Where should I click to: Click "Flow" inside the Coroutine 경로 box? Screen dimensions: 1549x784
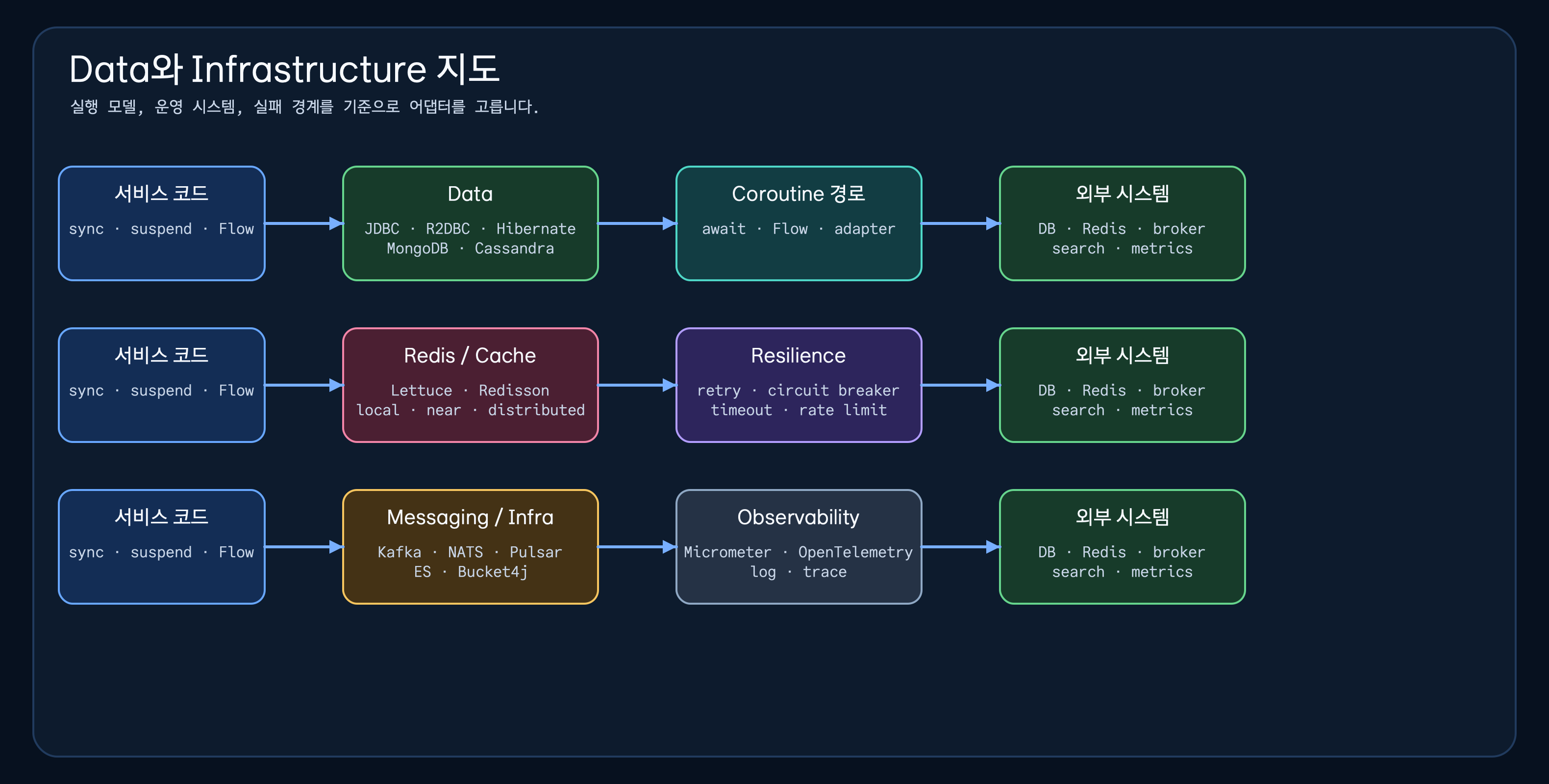(x=790, y=228)
